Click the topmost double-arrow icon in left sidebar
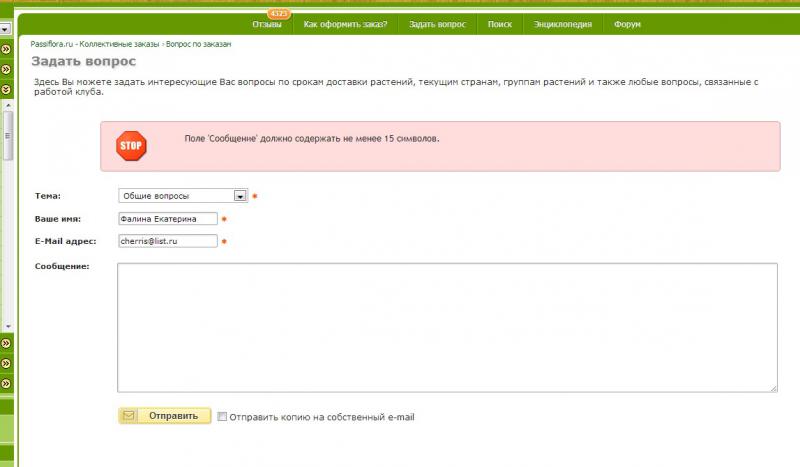This screenshot has width=800, height=467. [x=6, y=48]
